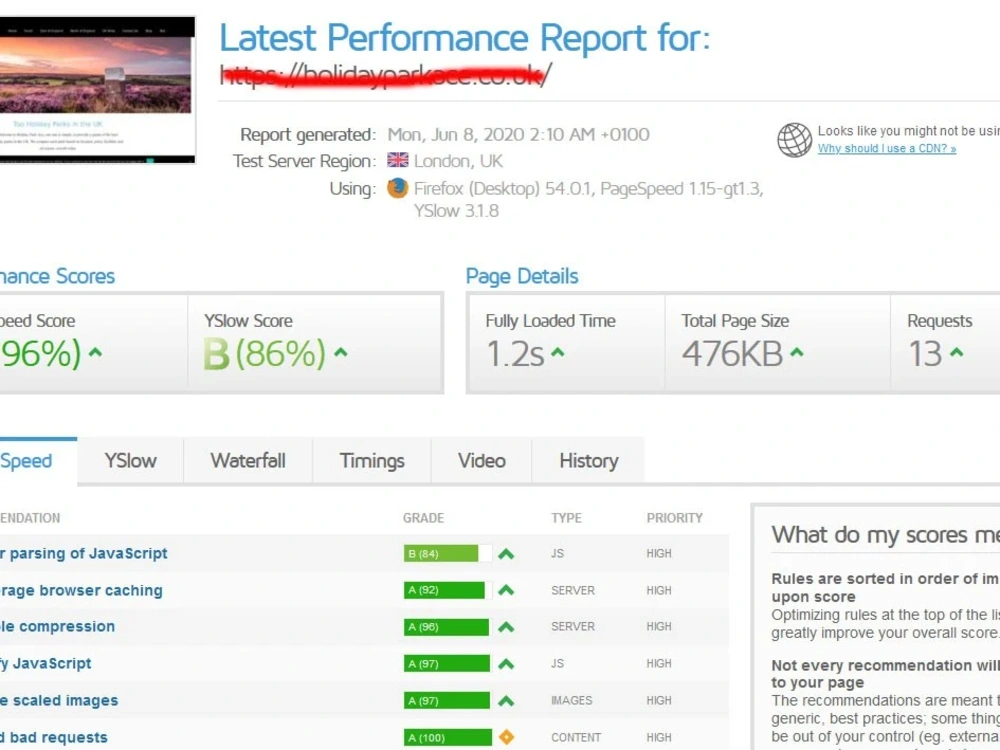Click 'London, UK' server region text
1000x750 pixels.
pos(458,161)
